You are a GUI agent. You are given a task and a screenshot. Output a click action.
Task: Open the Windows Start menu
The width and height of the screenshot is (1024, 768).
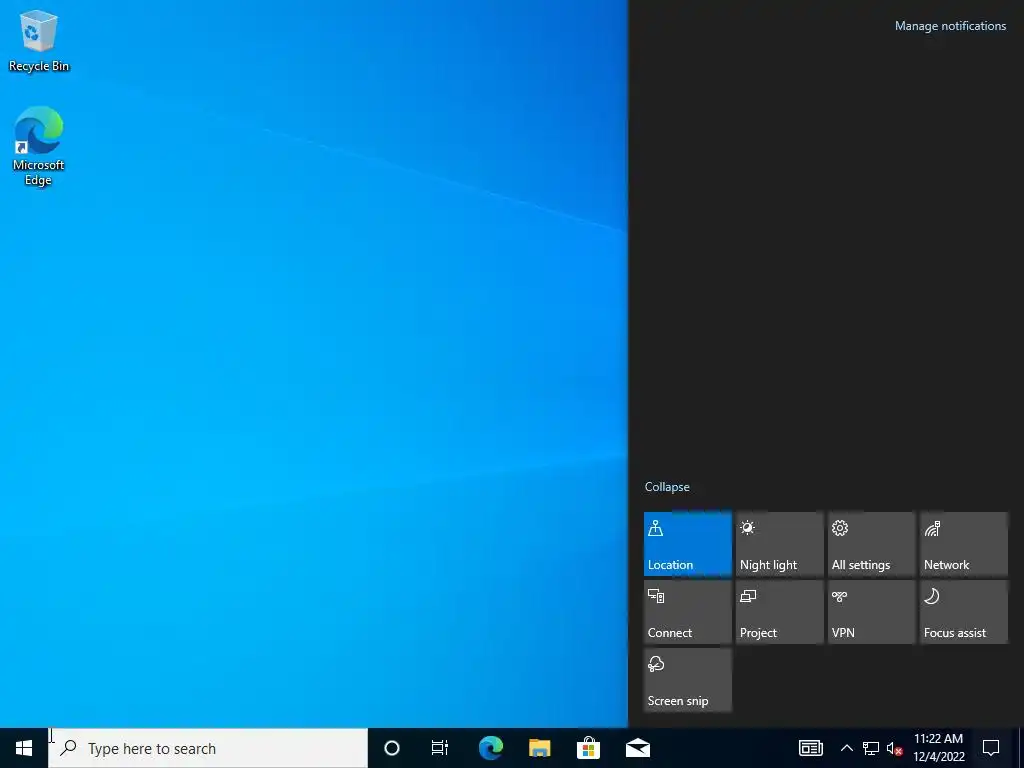[24, 748]
